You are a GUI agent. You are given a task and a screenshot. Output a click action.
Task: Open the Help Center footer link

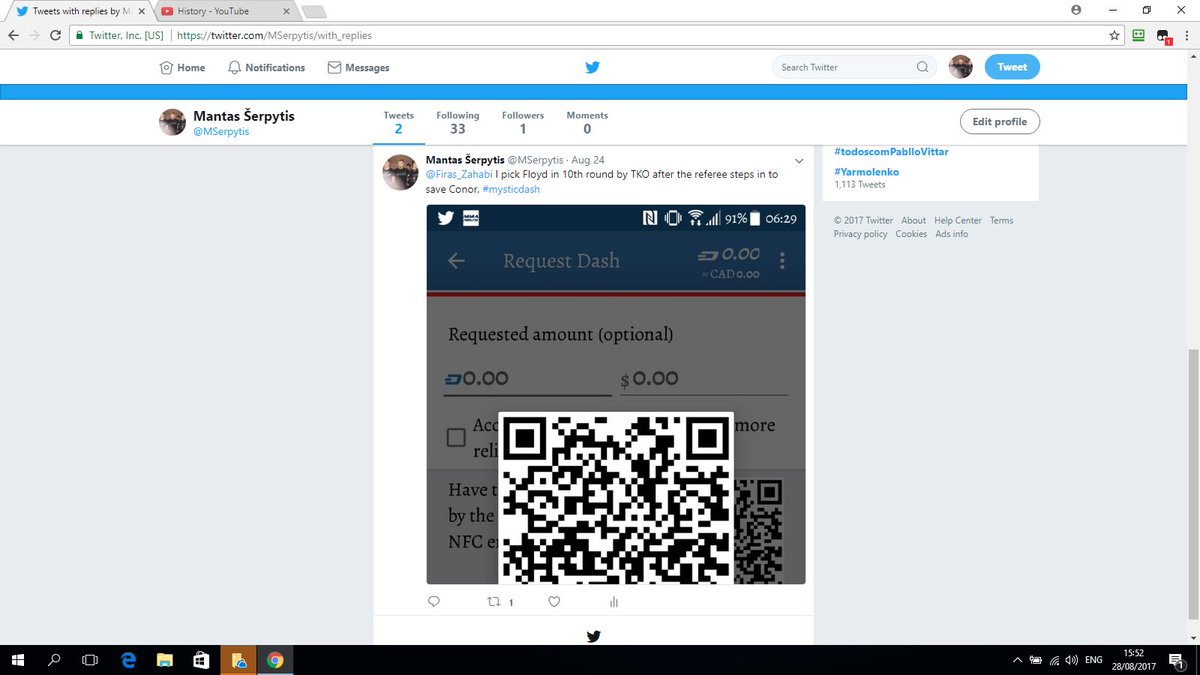click(x=958, y=220)
